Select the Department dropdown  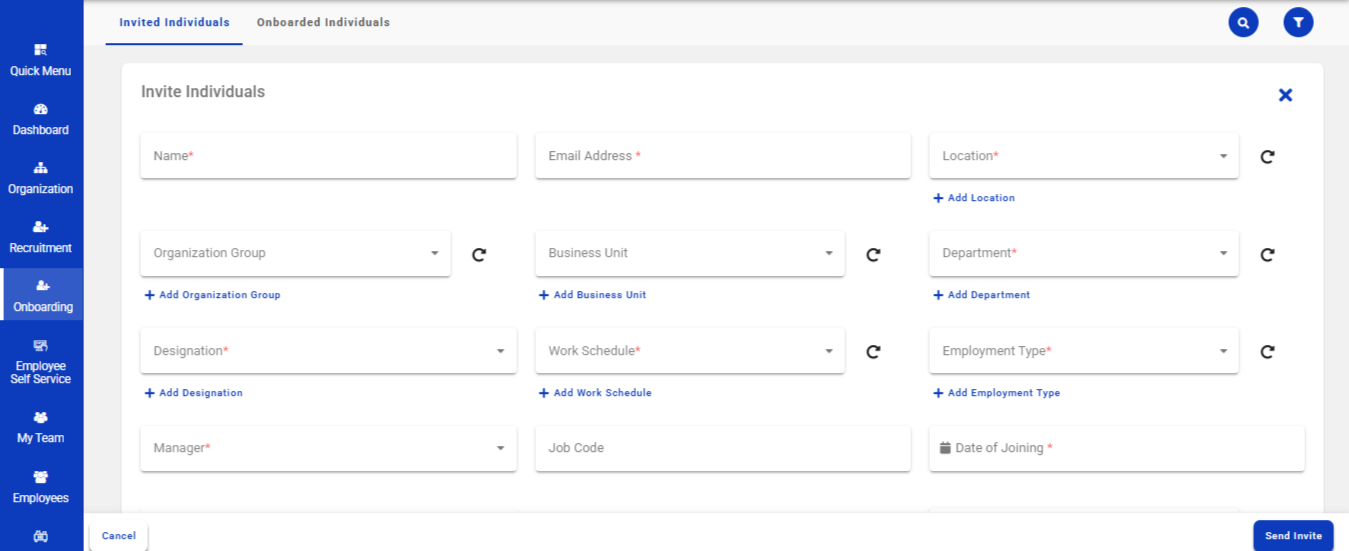[1083, 254]
